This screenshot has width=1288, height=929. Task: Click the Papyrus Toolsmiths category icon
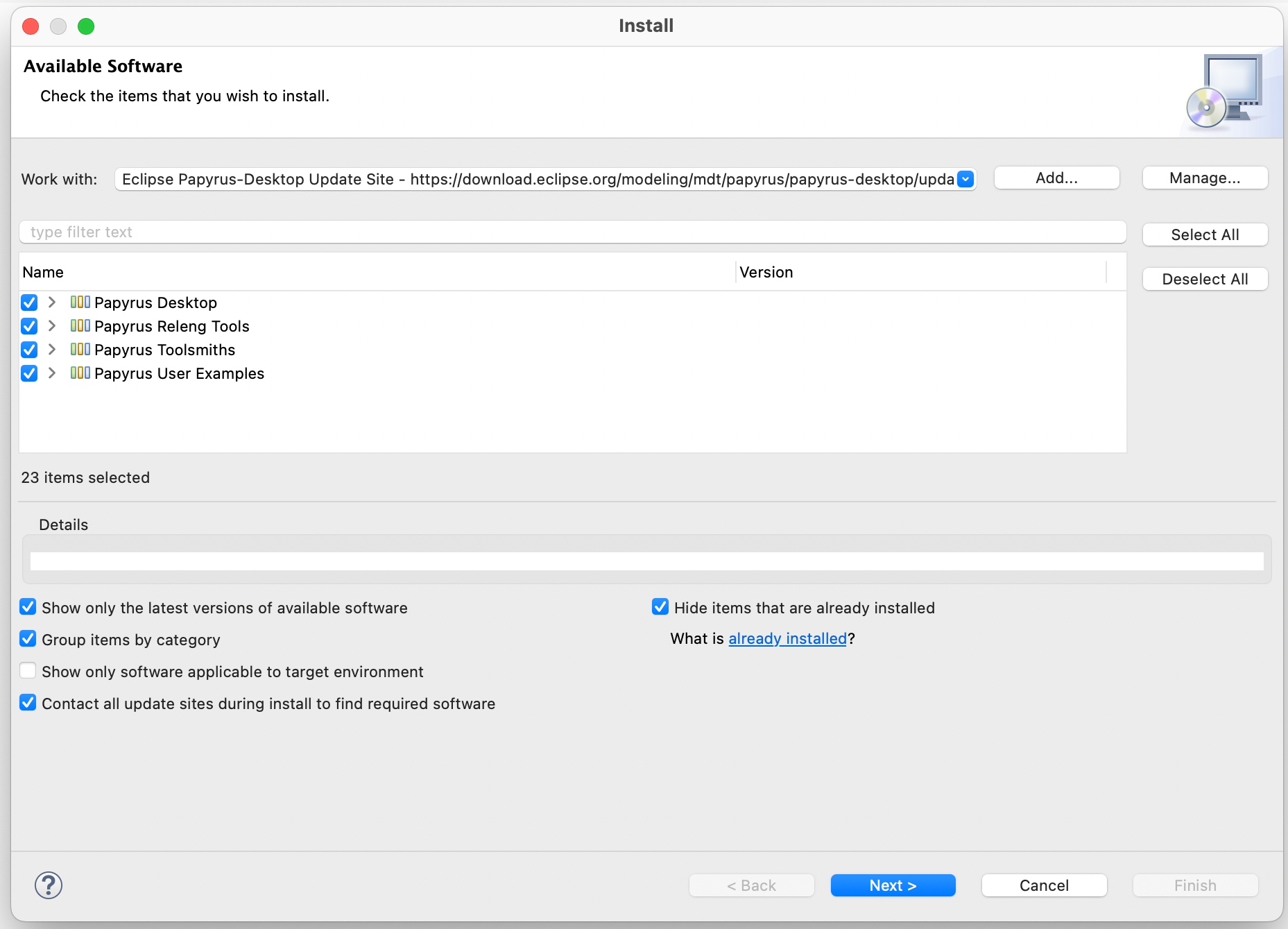80,350
